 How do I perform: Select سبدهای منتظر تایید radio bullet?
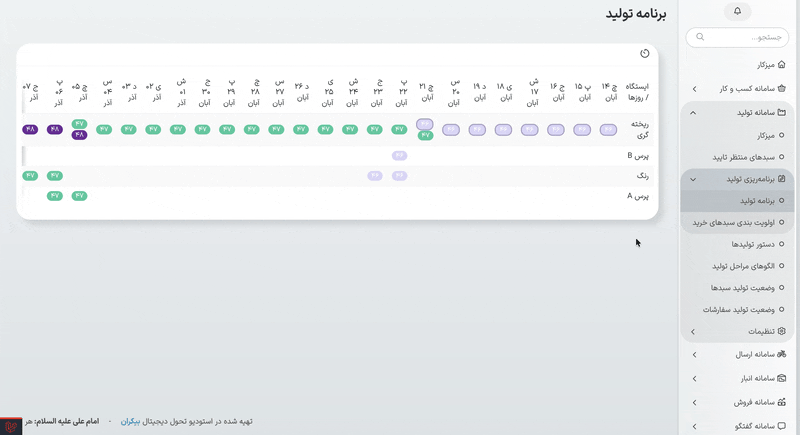point(782,157)
